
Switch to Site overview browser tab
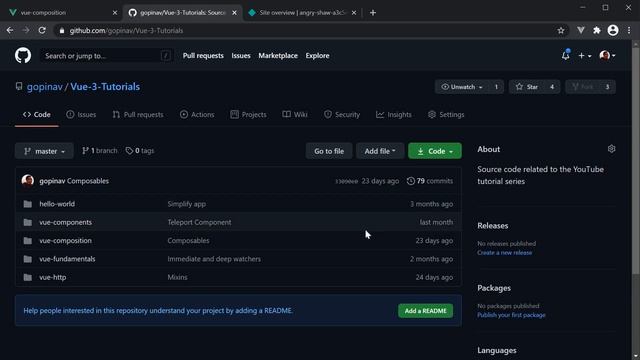pyautogui.click(x=302, y=13)
